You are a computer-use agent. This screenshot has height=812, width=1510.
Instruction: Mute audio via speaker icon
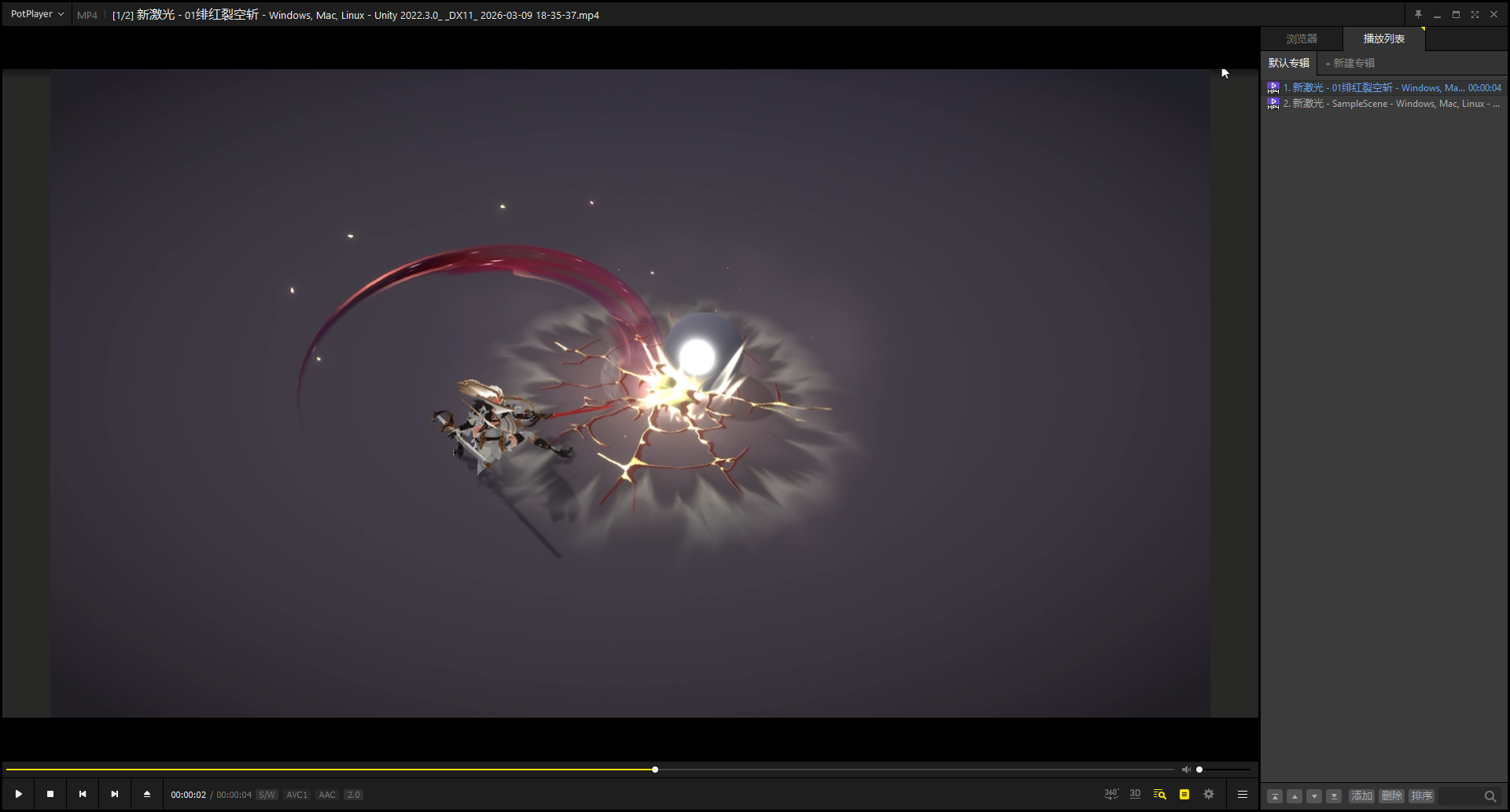pos(1186,770)
